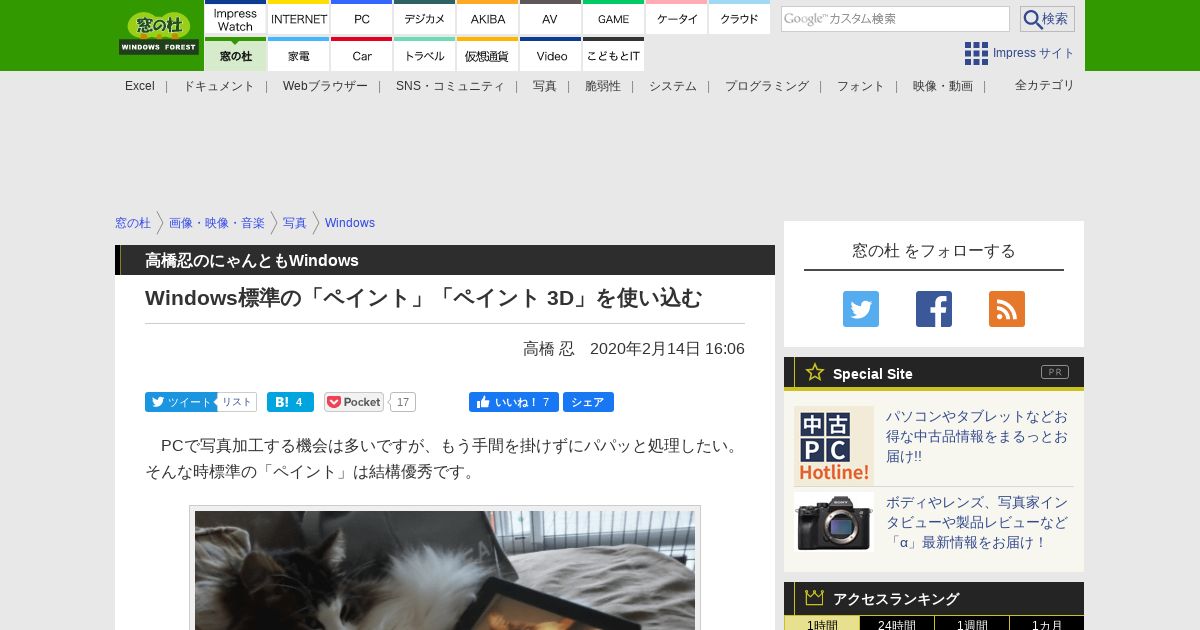Open the Twitter follow icon

point(861,309)
